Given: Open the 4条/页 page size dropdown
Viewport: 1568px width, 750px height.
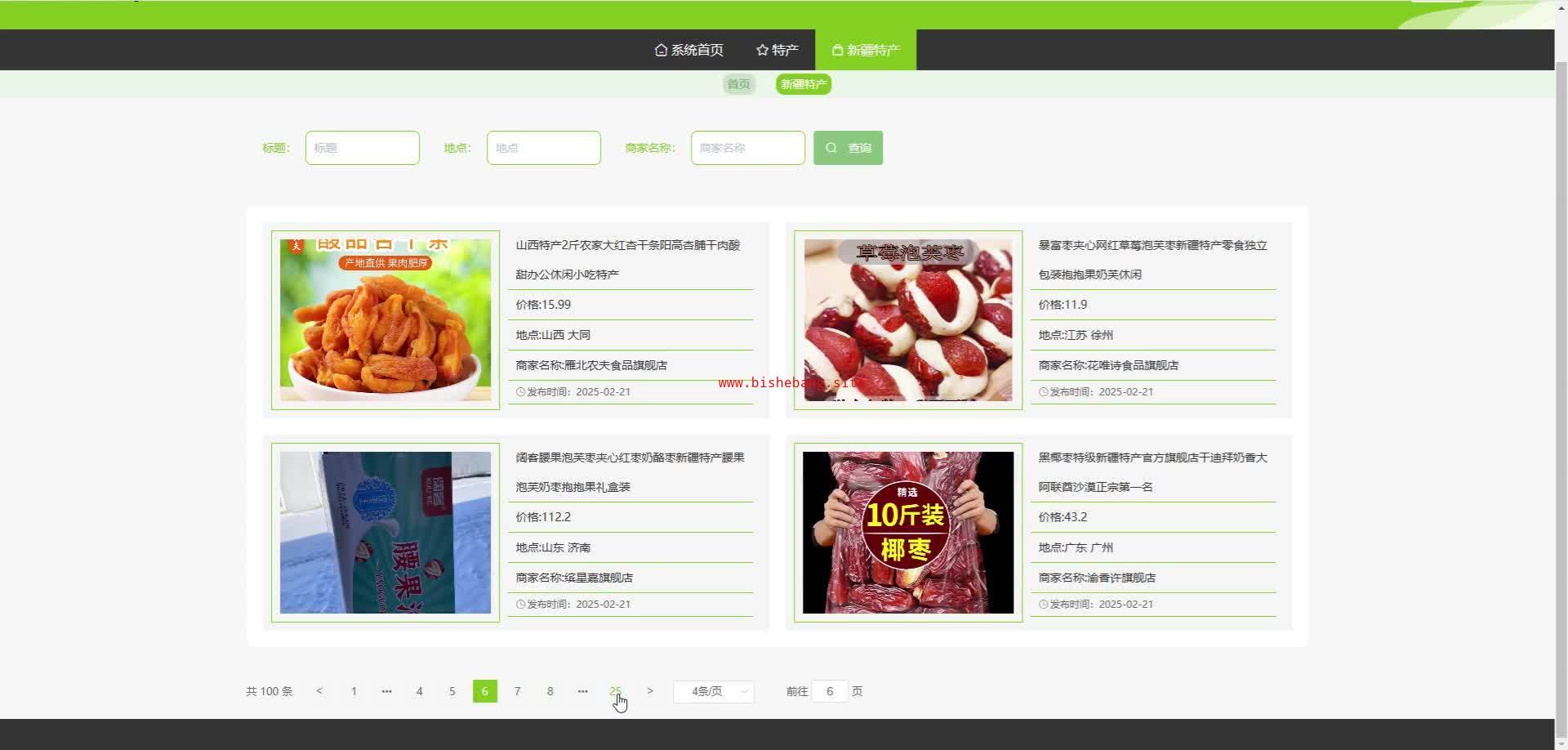Looking at the screenshot, I should pos(713,691).
